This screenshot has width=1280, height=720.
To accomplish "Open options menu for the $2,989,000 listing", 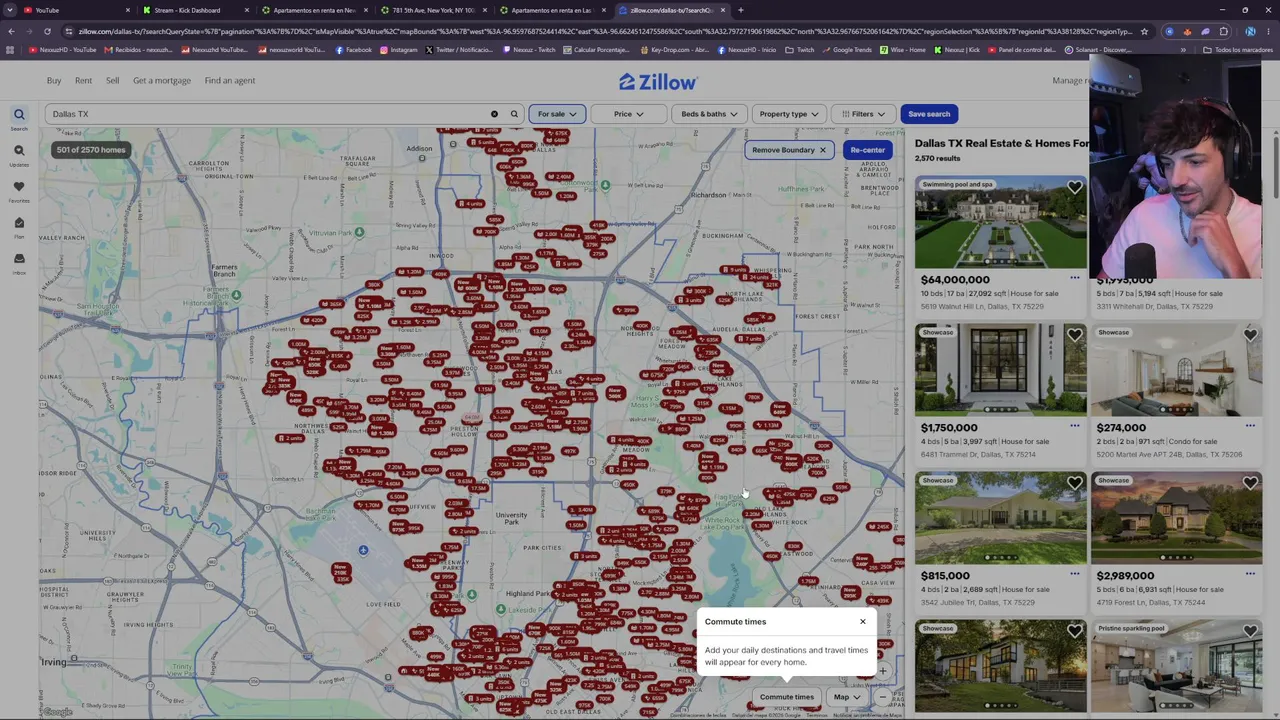I will pos(1250,575).
